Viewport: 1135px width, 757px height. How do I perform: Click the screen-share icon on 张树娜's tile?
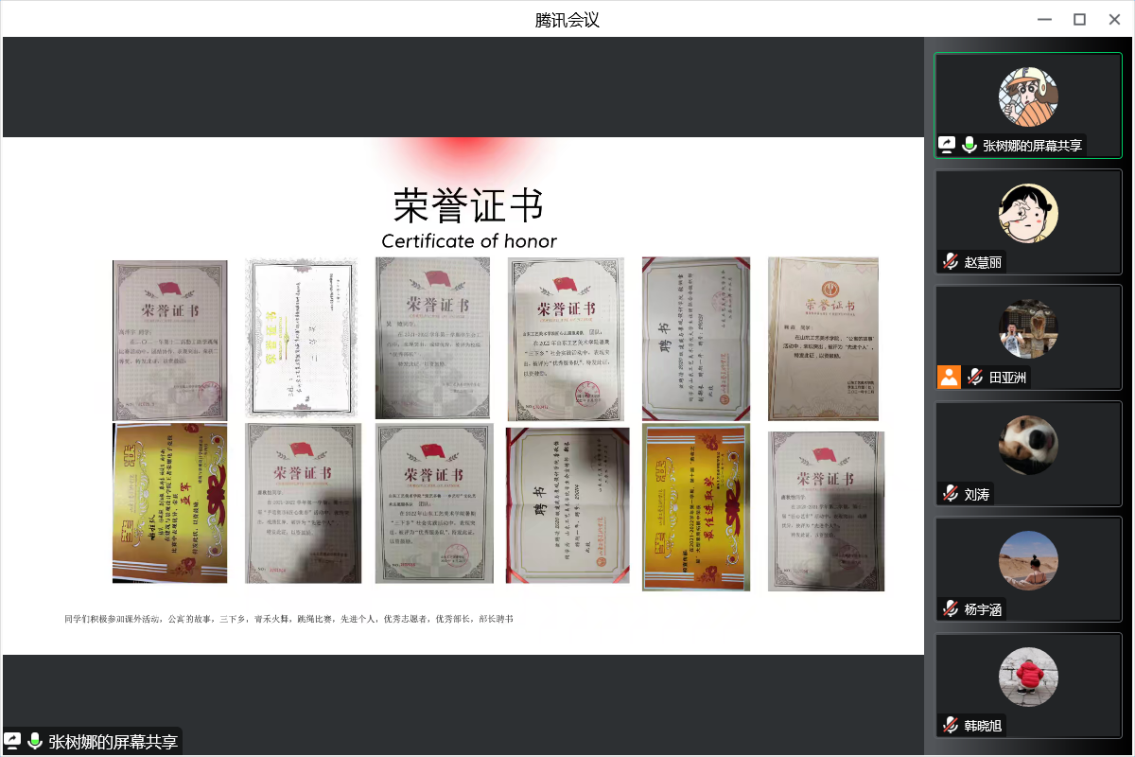pos(947,145)
